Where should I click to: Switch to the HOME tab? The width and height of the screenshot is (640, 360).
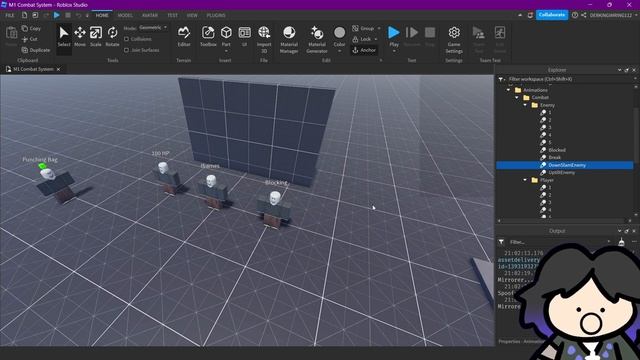[x=102, y=15]
